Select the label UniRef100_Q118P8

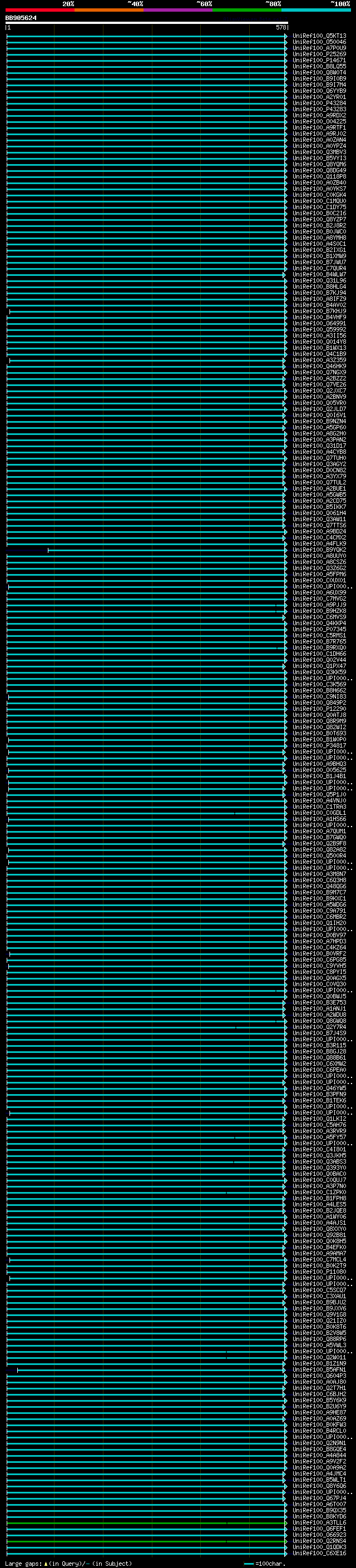tap(319, 176)
